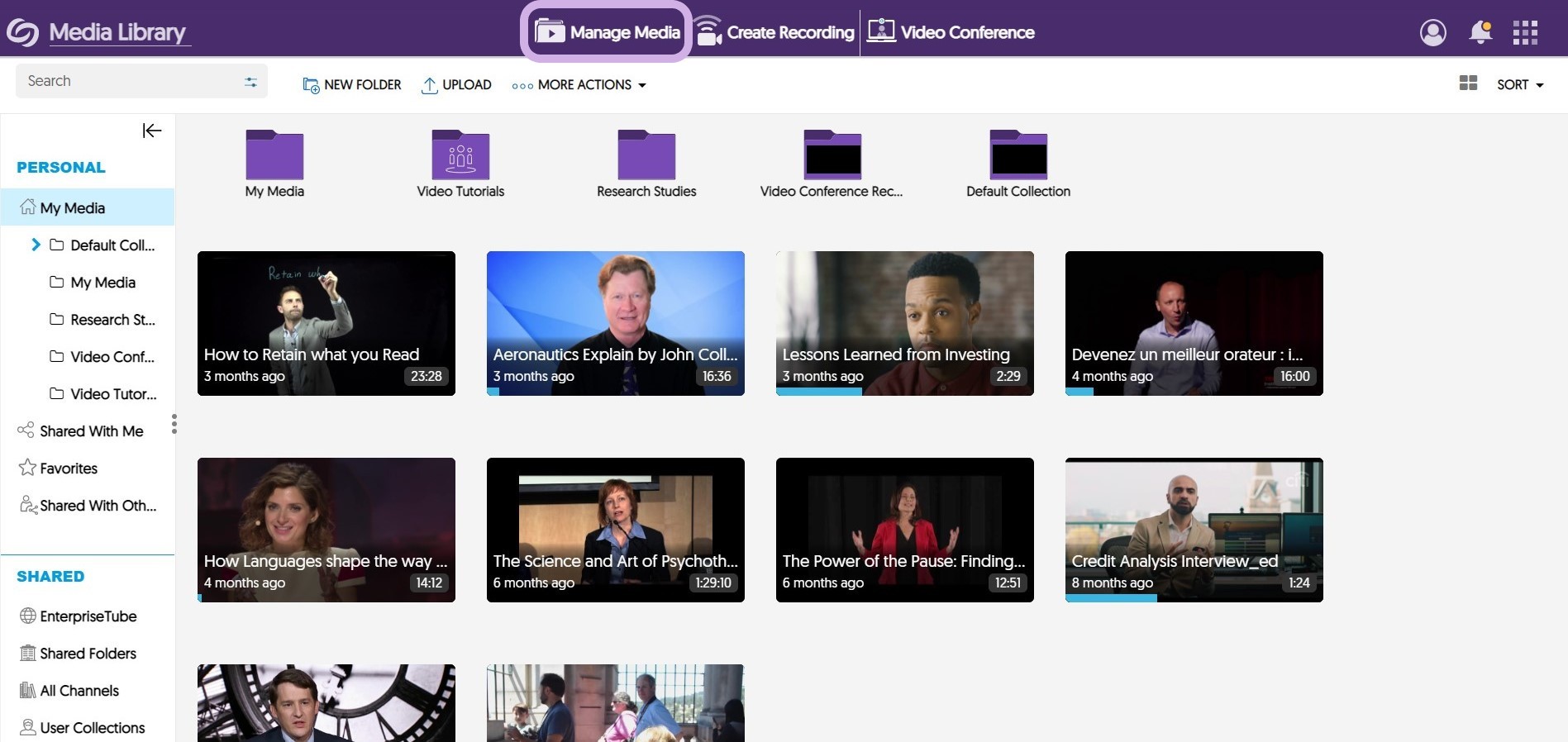The image size is (1568, 742).
Task: Click the NEW FOLDER button
Action: tap(352, 84)
